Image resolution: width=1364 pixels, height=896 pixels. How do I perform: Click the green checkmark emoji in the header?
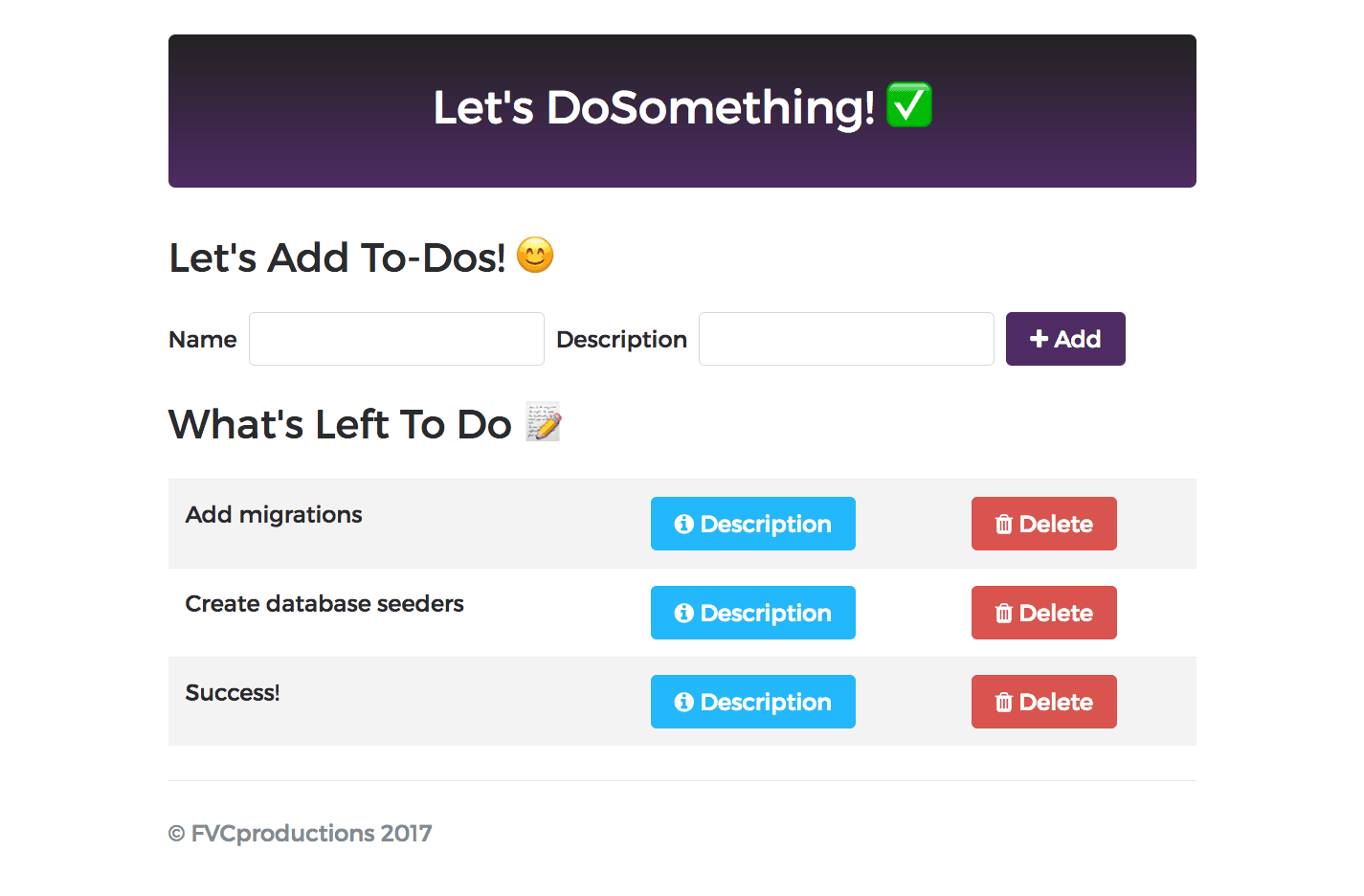tap(909, 105)
